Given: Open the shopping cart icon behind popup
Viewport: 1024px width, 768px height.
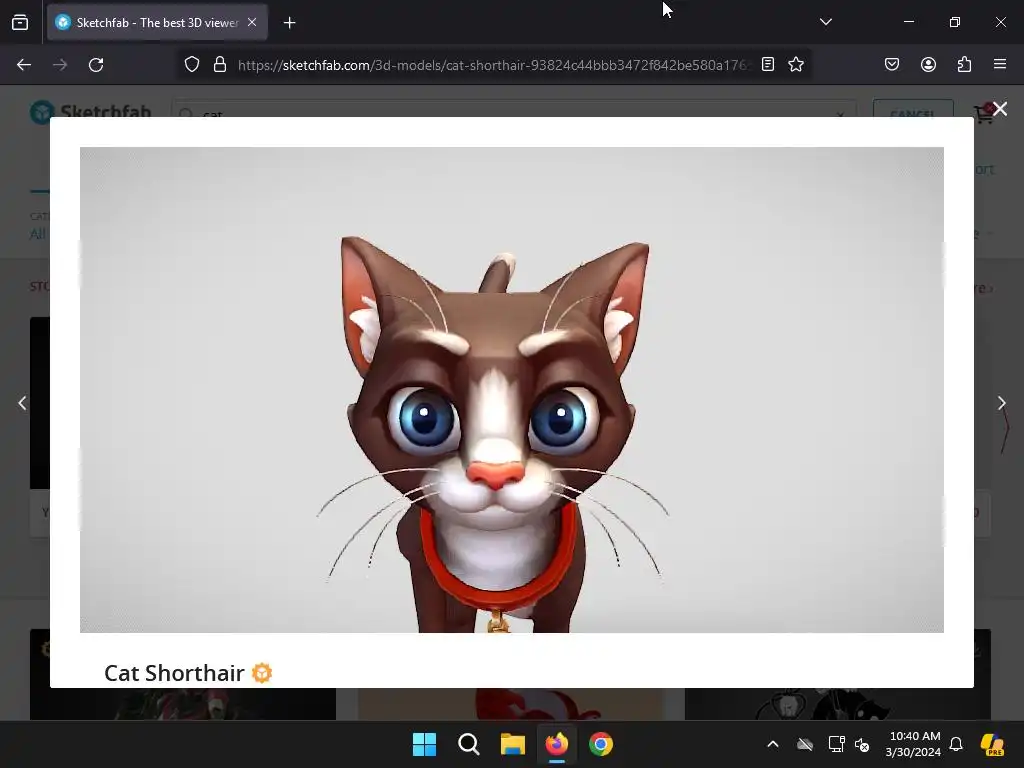Looking at the screenshot, I should [983, 112].
